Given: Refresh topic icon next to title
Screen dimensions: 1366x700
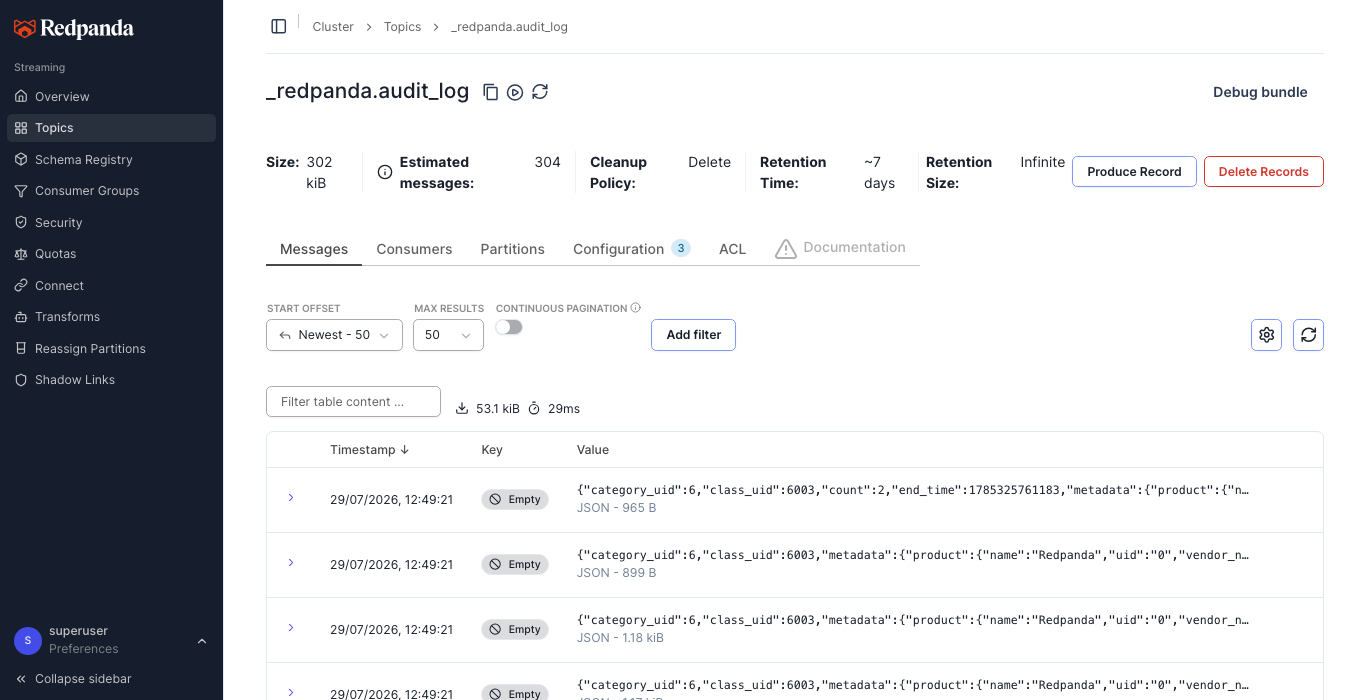Looking at the screenshot, I should (x=540, y=92).
